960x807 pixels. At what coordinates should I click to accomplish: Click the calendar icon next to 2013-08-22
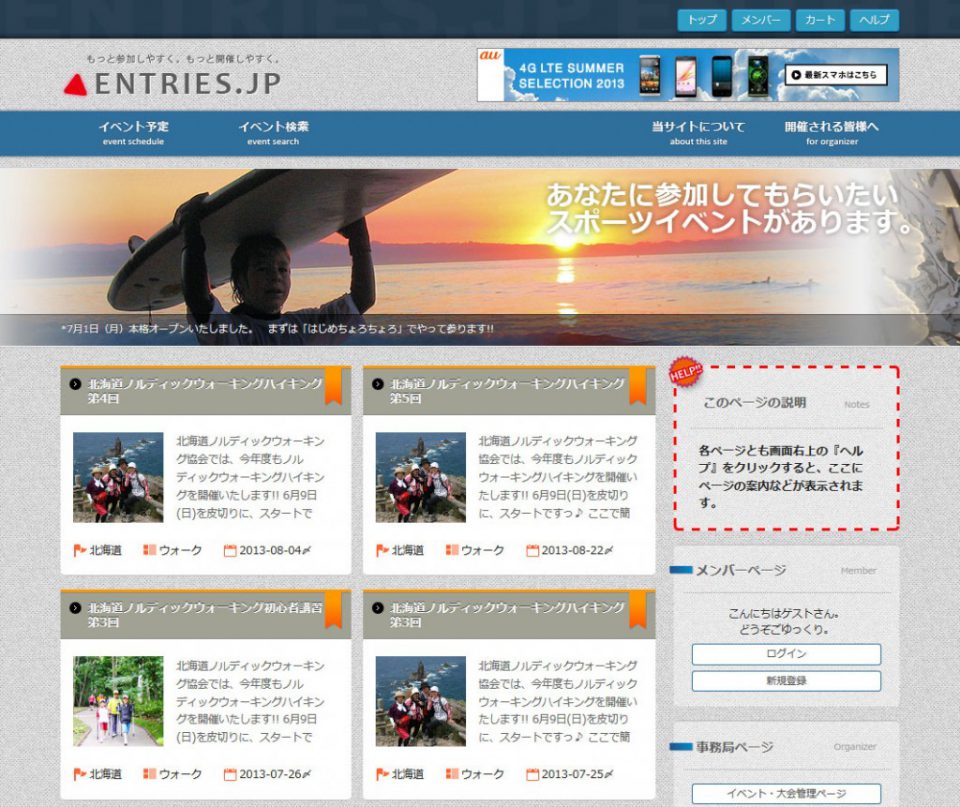click(x=532, y=550)
